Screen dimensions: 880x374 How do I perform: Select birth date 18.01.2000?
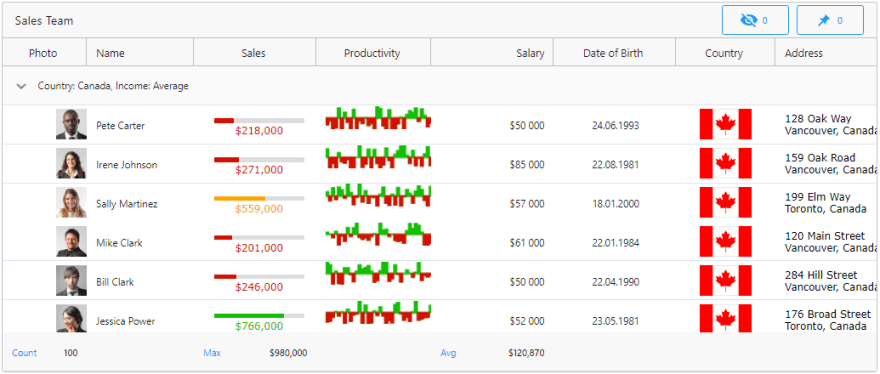pyautogui.click(x=615, y=204)
